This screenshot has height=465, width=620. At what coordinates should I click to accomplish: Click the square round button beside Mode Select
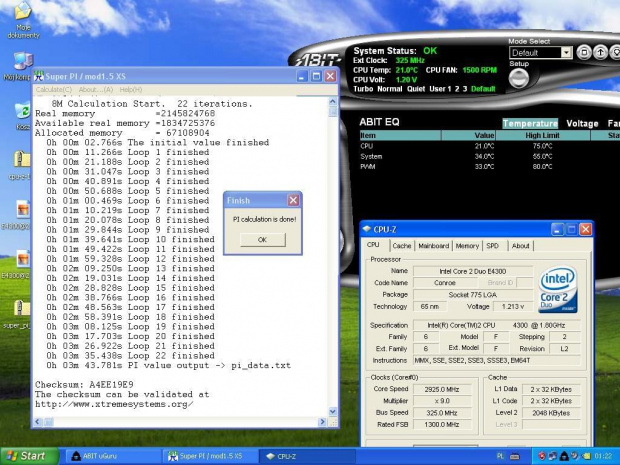[584, 52]
